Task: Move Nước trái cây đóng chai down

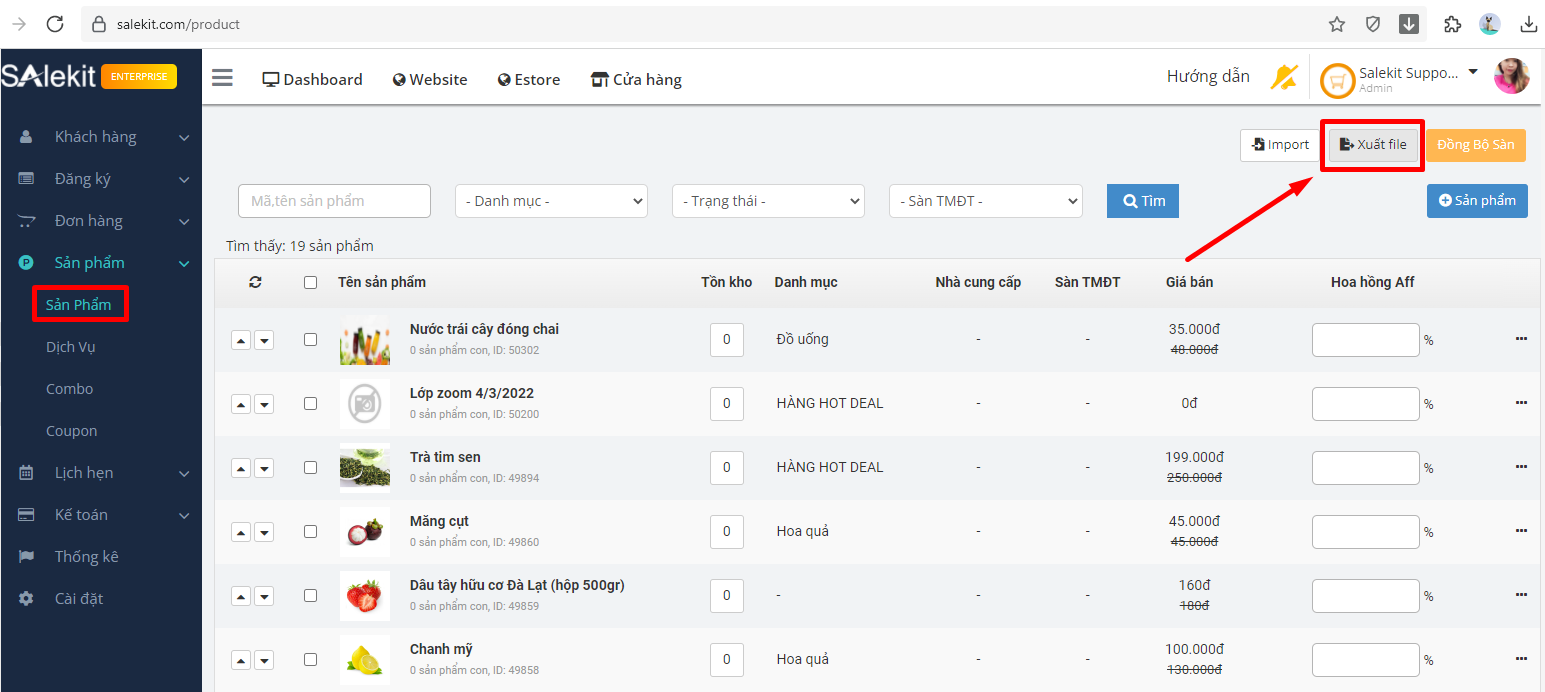Action: pos(264,340)
